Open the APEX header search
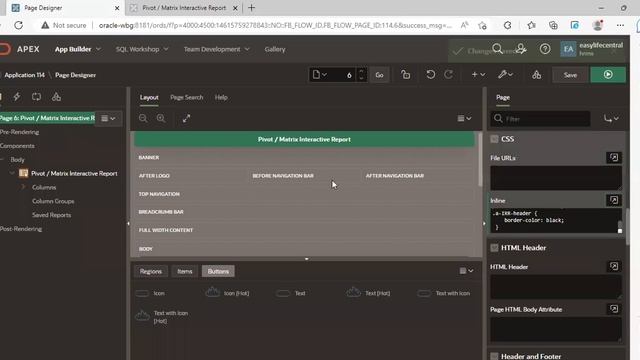Viewport: 640px width, 360px height. click(x=497, y=49)
